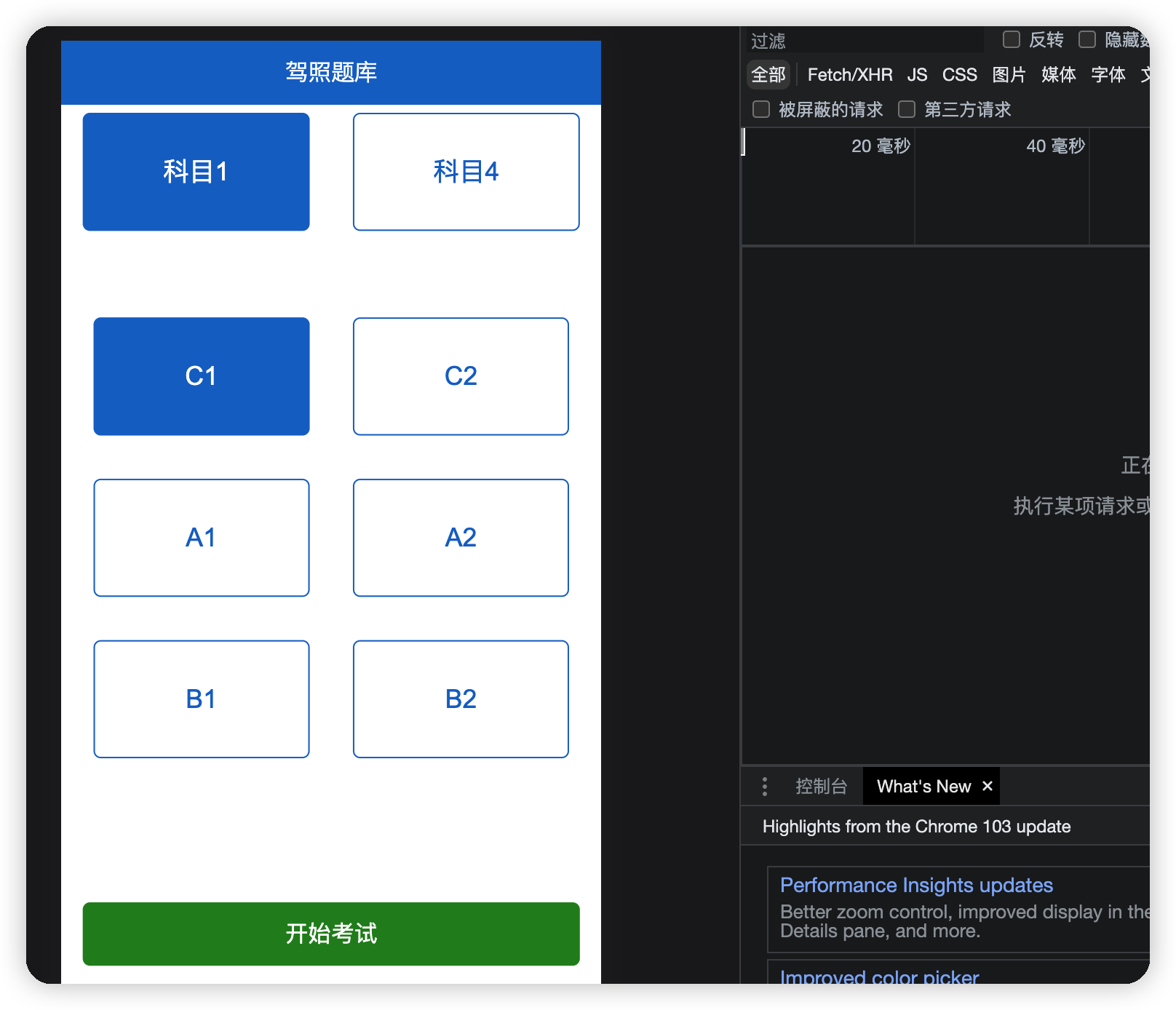Open the drawer three-dot menu icon
The image size is (1176, 1010).
coord(765,787)
